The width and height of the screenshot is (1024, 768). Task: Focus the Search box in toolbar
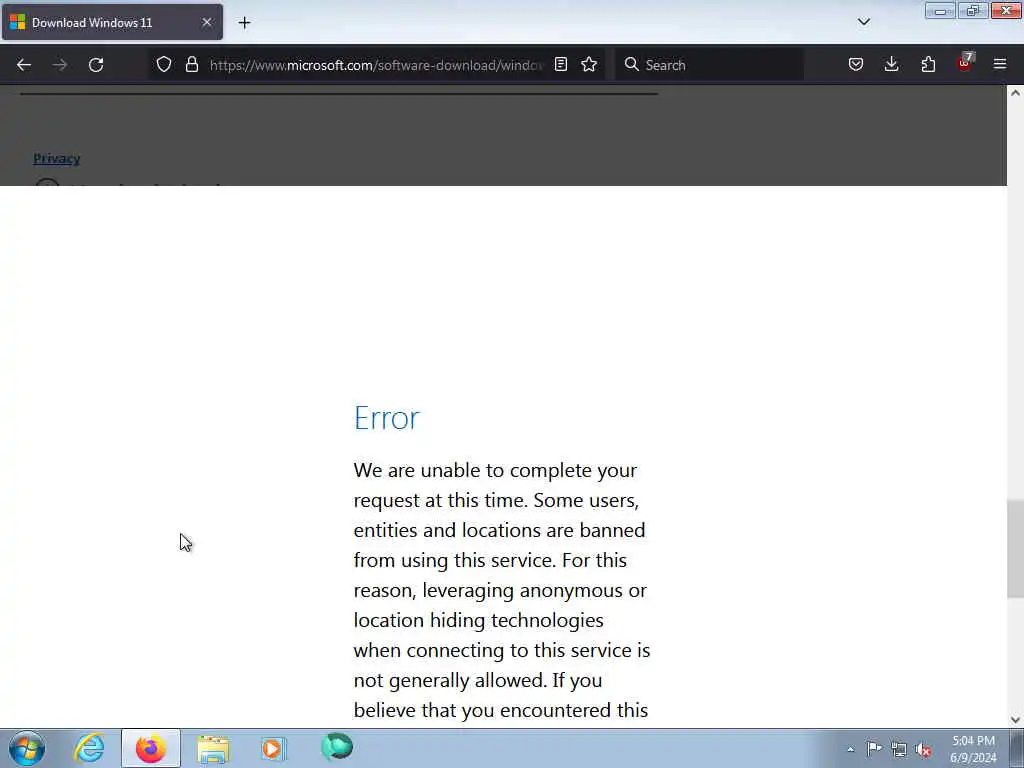(710, 65)
